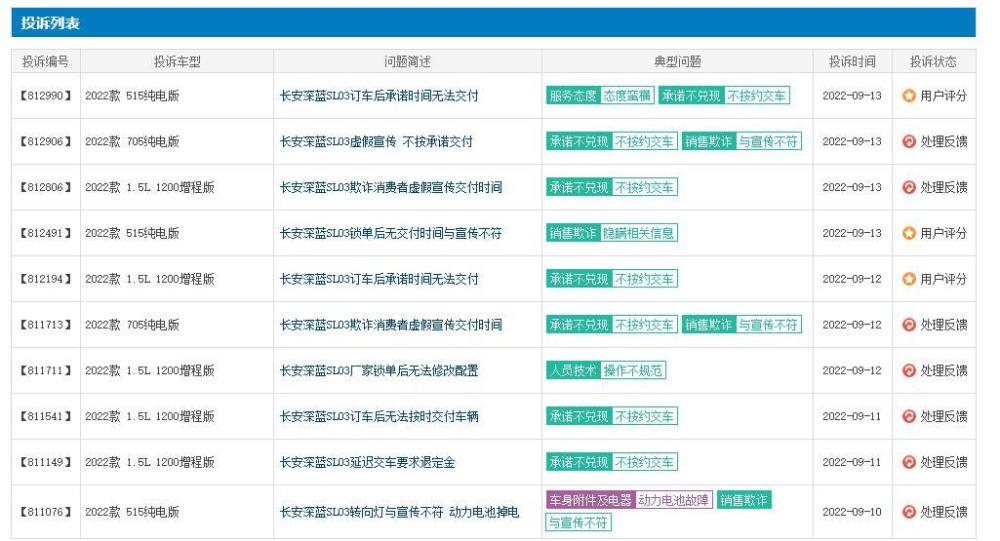Viewport: 1000px width, 541px height.
Task: Click the 销售欺诈 tag in row 811076
Action: [x=744, y=500]
